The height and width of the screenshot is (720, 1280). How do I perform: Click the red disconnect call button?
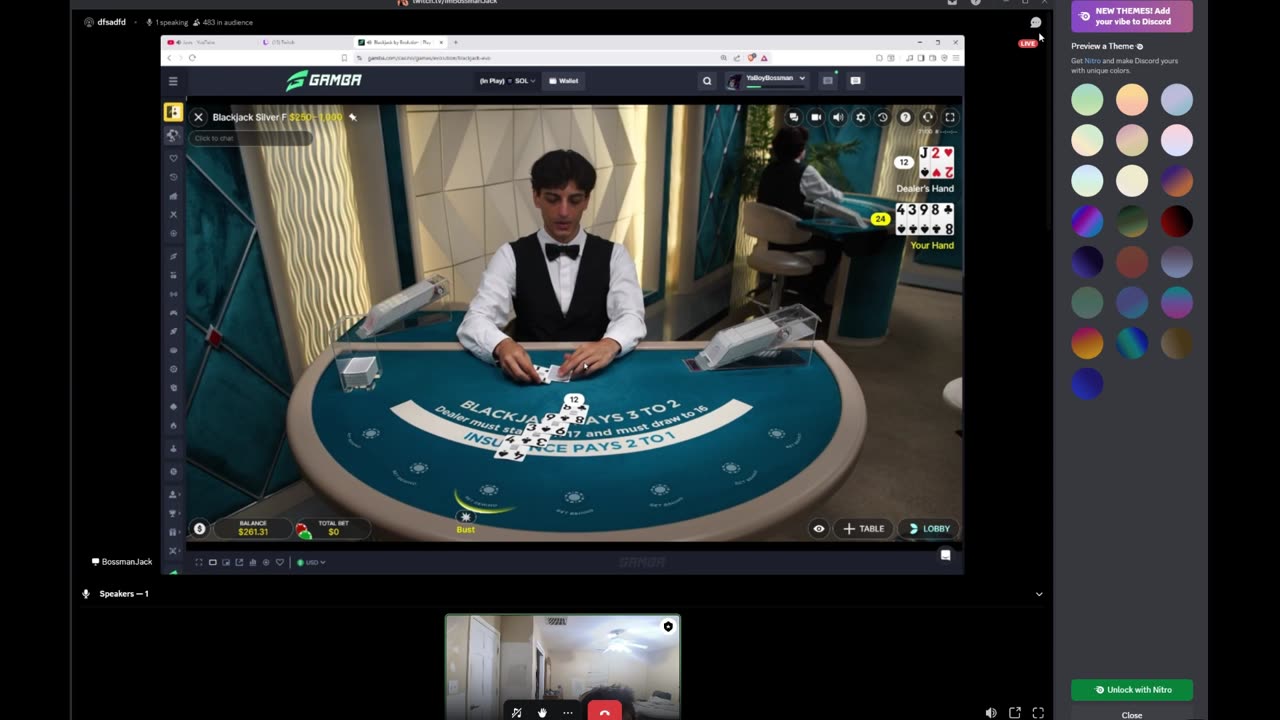point(604,712)
